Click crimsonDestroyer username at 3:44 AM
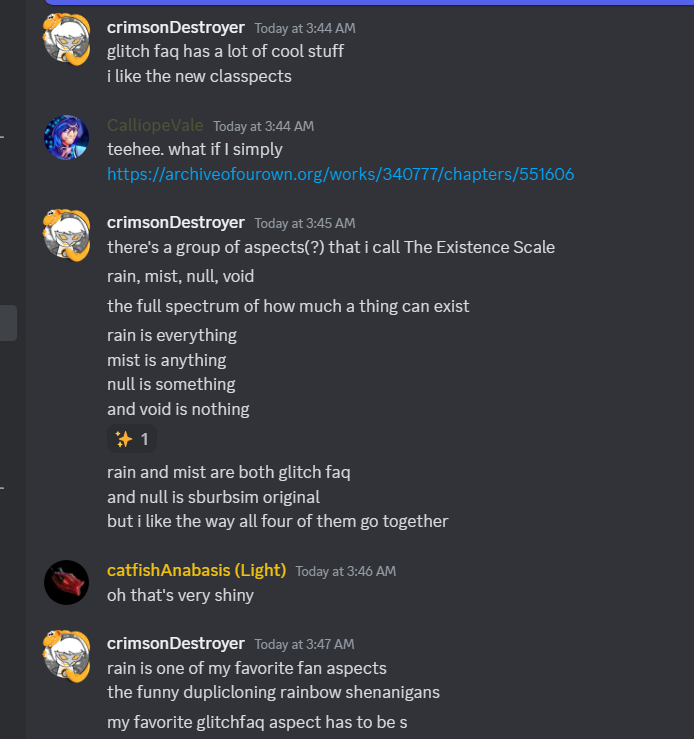The width and height of the screenshot is (694, 739). (176, 27)
